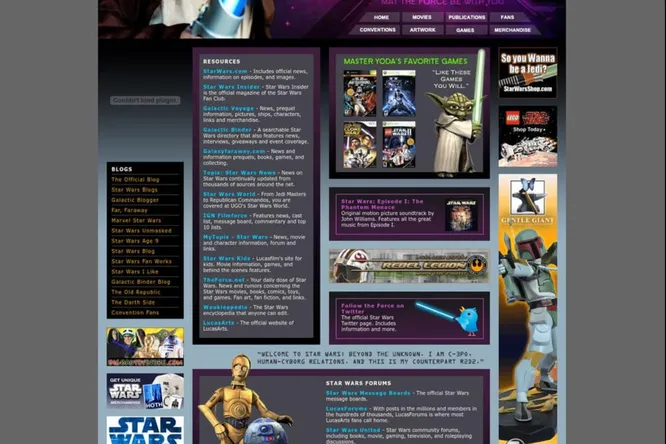Visit the IGN Filmforce link
The width and height of the screenshot is (666, 444).
click(225, 215)
